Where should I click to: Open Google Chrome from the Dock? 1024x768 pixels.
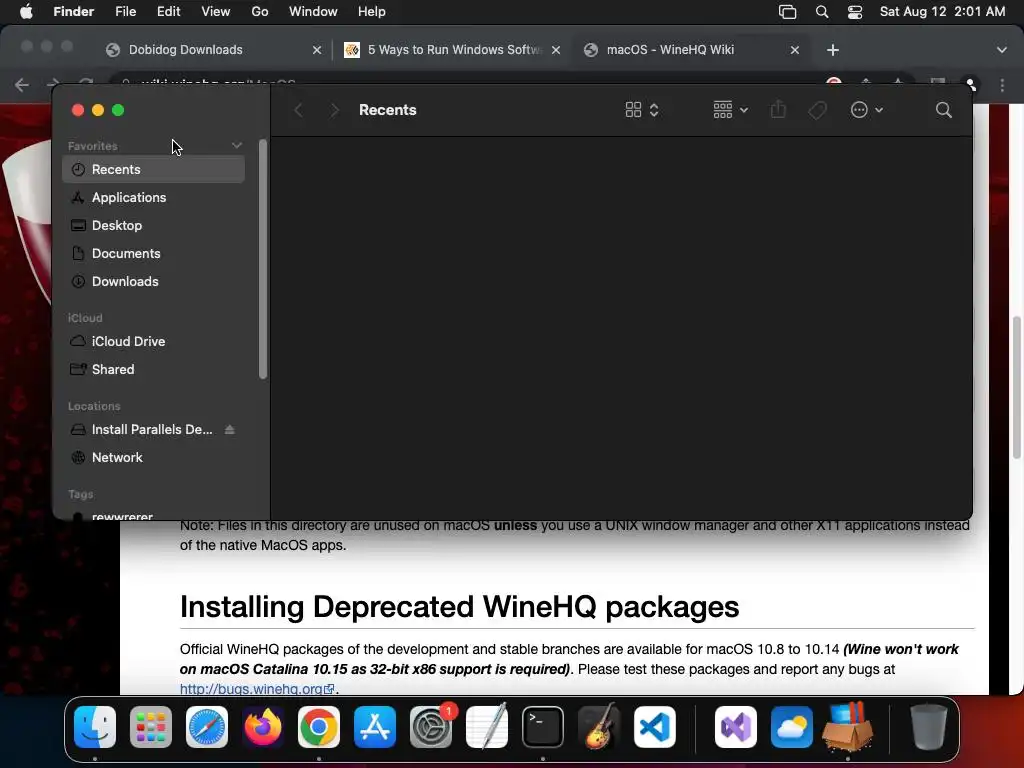319,727
